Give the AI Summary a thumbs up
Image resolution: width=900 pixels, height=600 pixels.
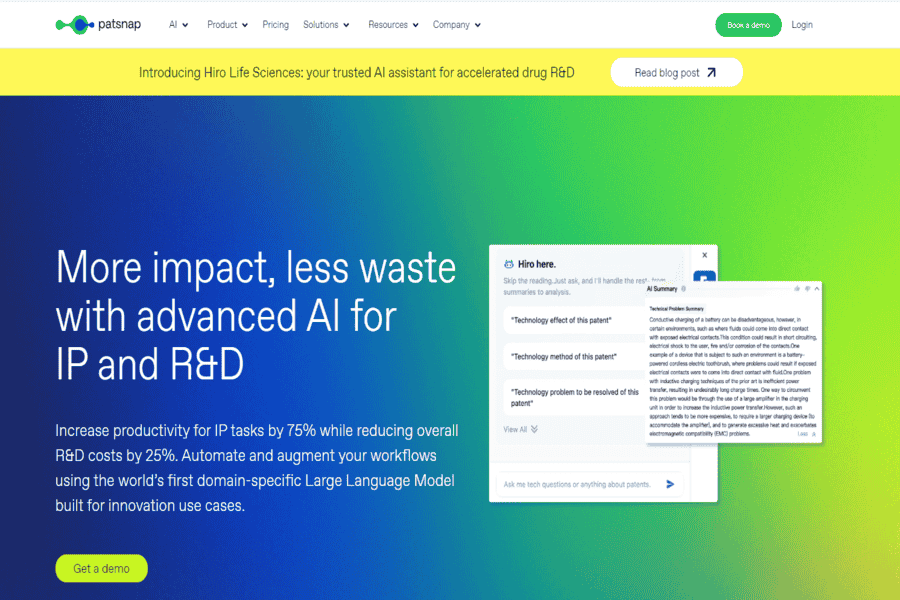coord(797,289)
